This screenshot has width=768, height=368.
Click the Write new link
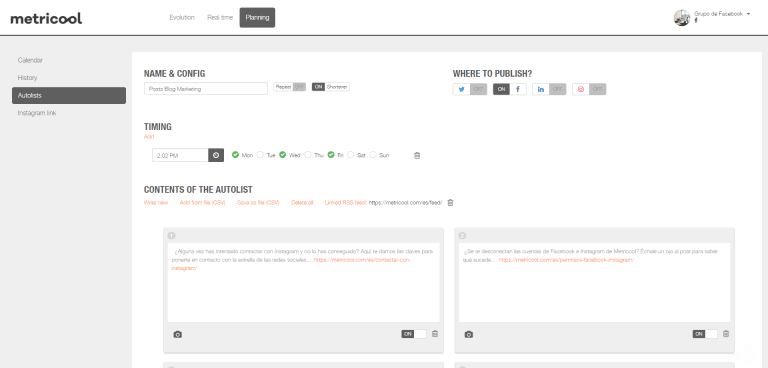pyautogui.click(x=156, y=202)
